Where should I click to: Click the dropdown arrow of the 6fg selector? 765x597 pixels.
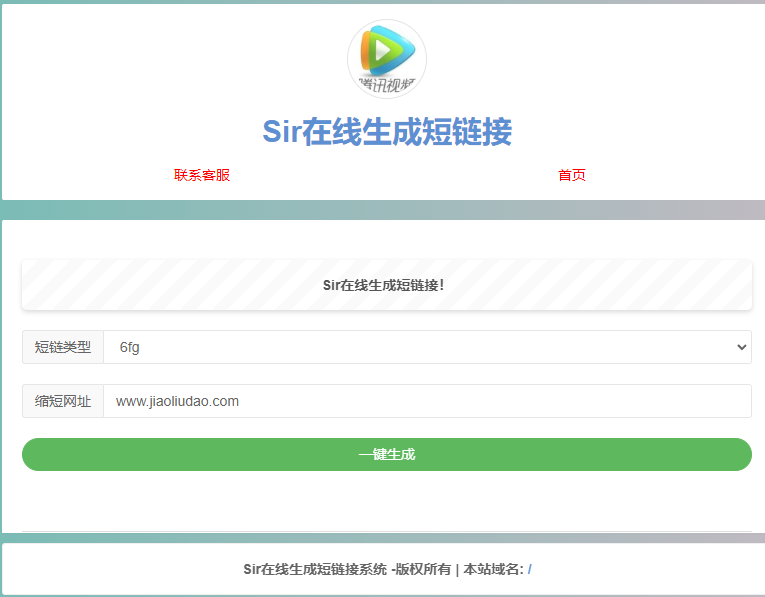pyautogui.click(x=741, y=347)
